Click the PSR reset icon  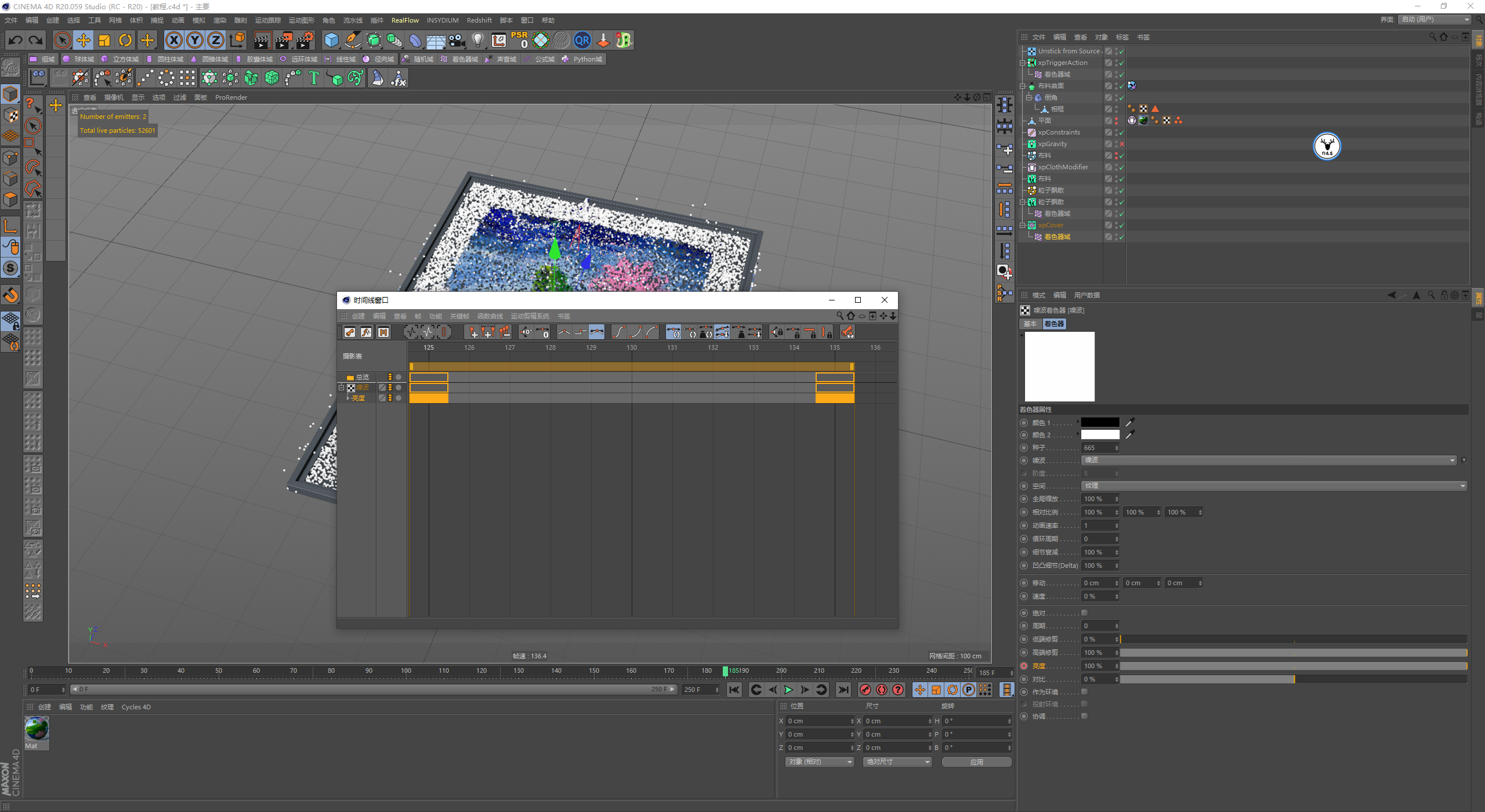pyautogui.click(x=519, y=40)
